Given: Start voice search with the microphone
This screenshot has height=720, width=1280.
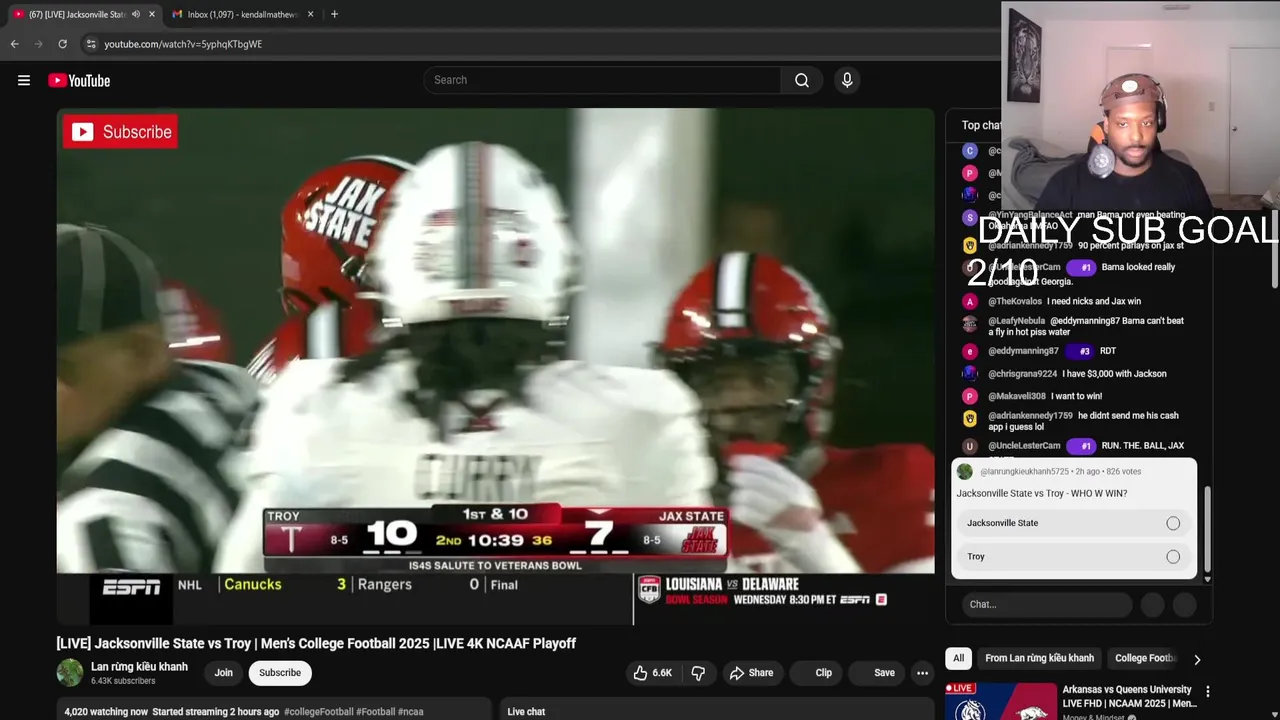Looking at the screenshot, I should 847,80.
